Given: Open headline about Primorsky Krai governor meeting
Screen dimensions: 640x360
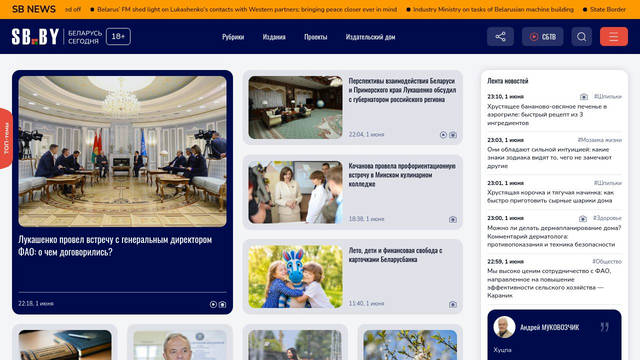Looking at the screenshot, I should 402,90.
